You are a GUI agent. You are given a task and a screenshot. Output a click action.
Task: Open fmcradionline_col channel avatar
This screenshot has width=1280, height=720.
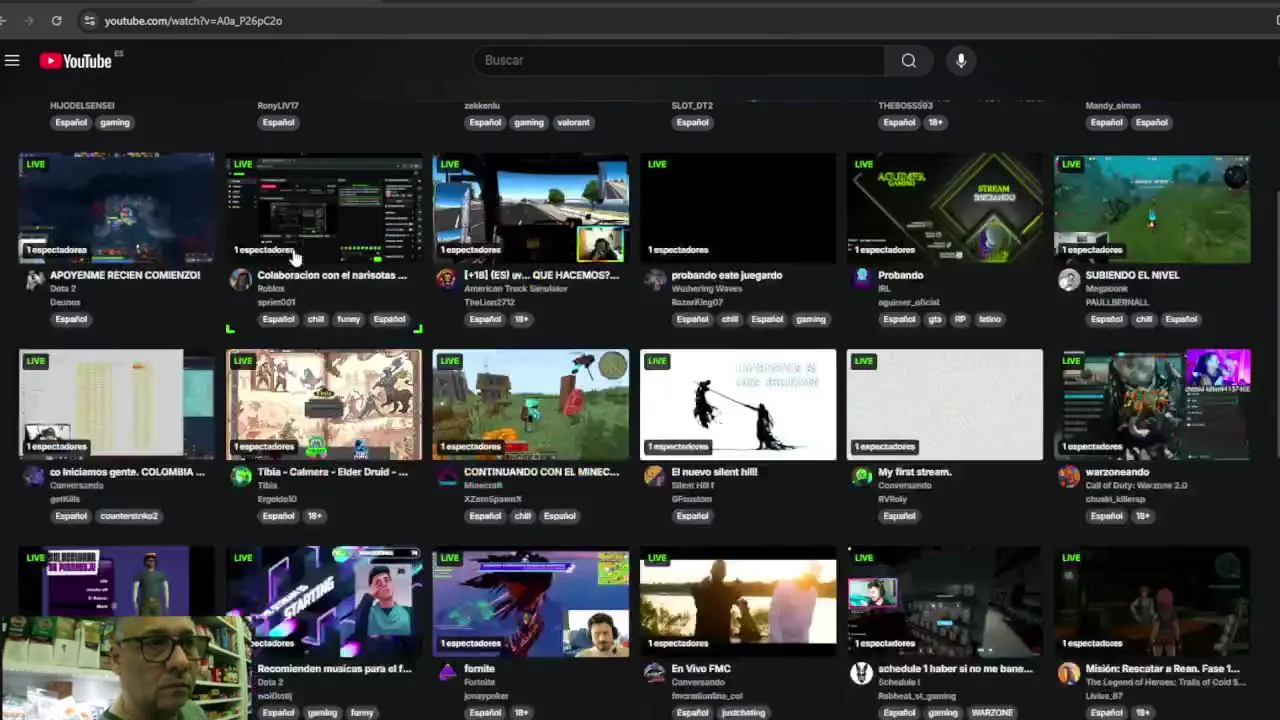click(655, 673)
